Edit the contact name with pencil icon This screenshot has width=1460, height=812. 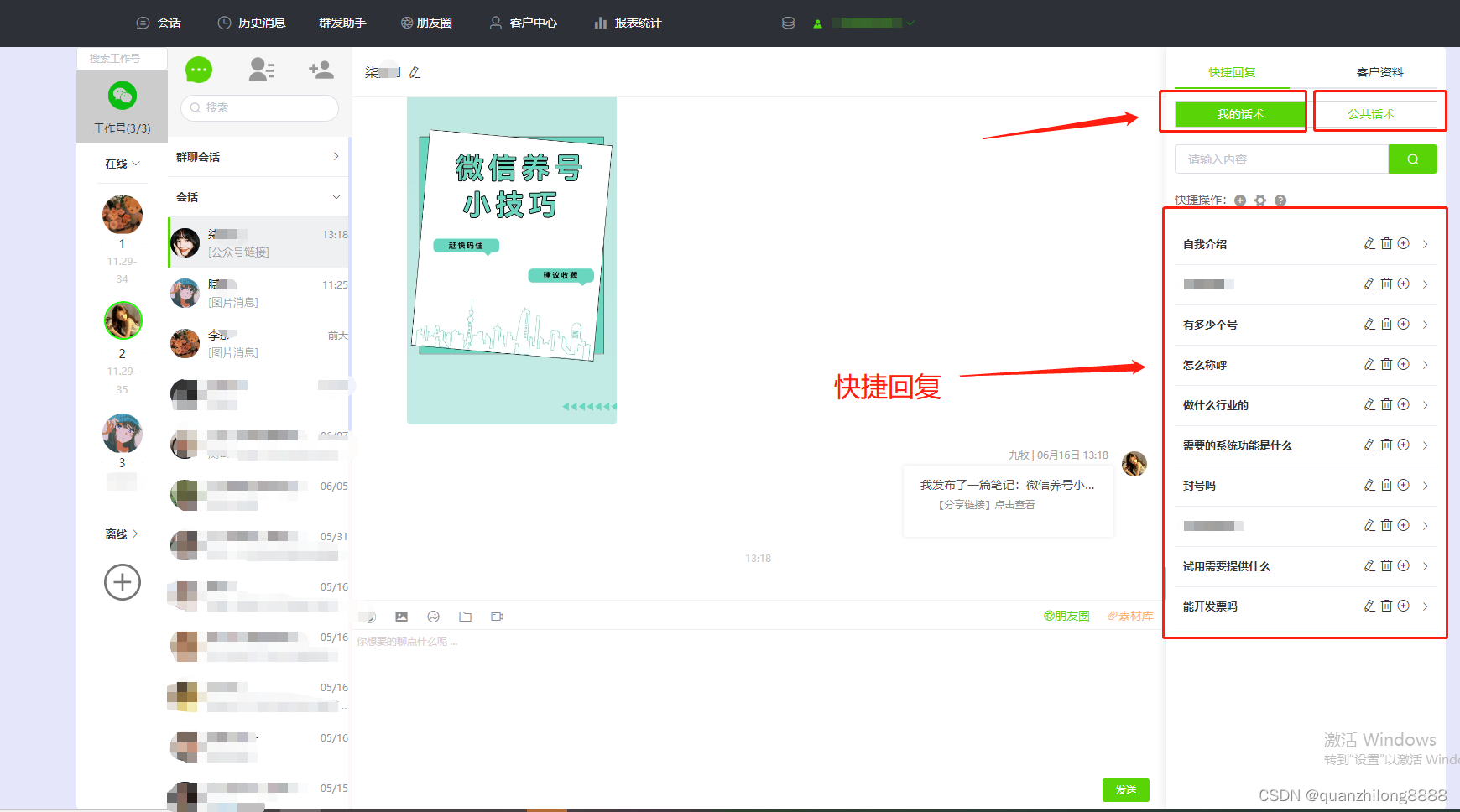[x=415, y=73]
